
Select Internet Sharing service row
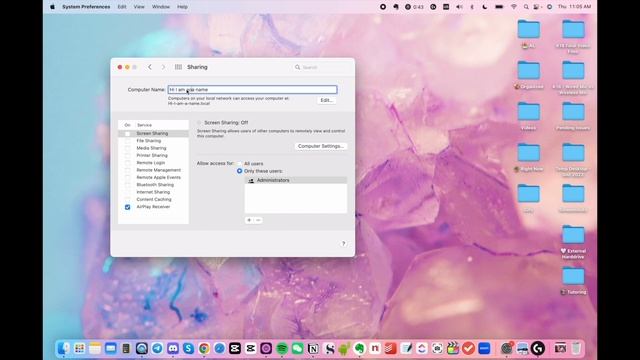point(153,192)
